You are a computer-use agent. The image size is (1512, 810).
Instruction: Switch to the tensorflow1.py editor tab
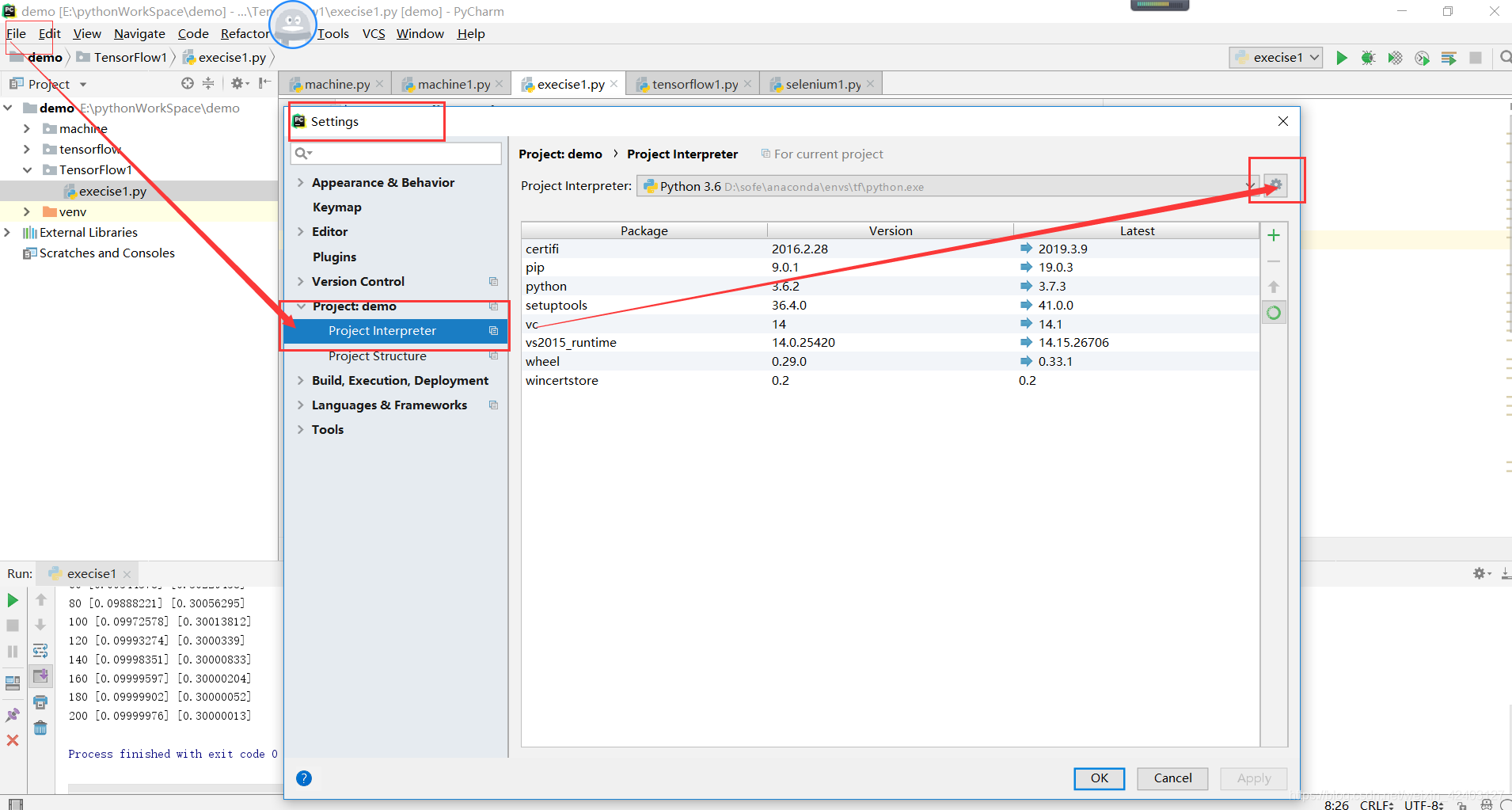[x=693, y=84]
